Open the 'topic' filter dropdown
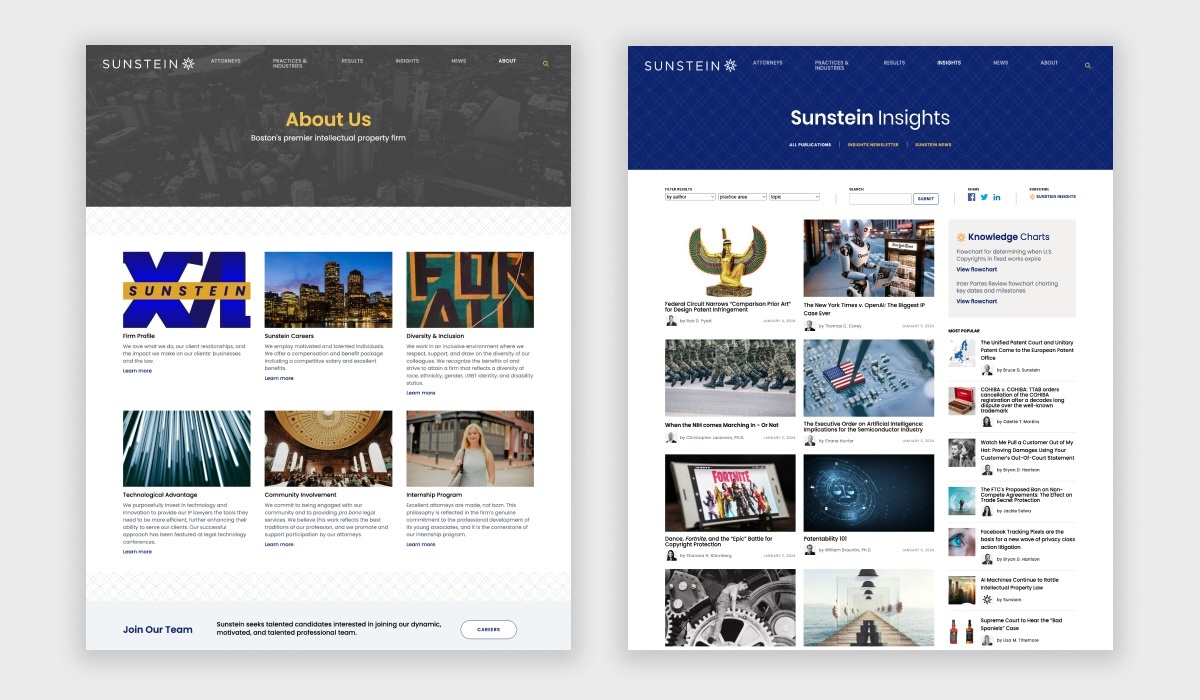The image size is (1200, 700). (x=794, y=197)
